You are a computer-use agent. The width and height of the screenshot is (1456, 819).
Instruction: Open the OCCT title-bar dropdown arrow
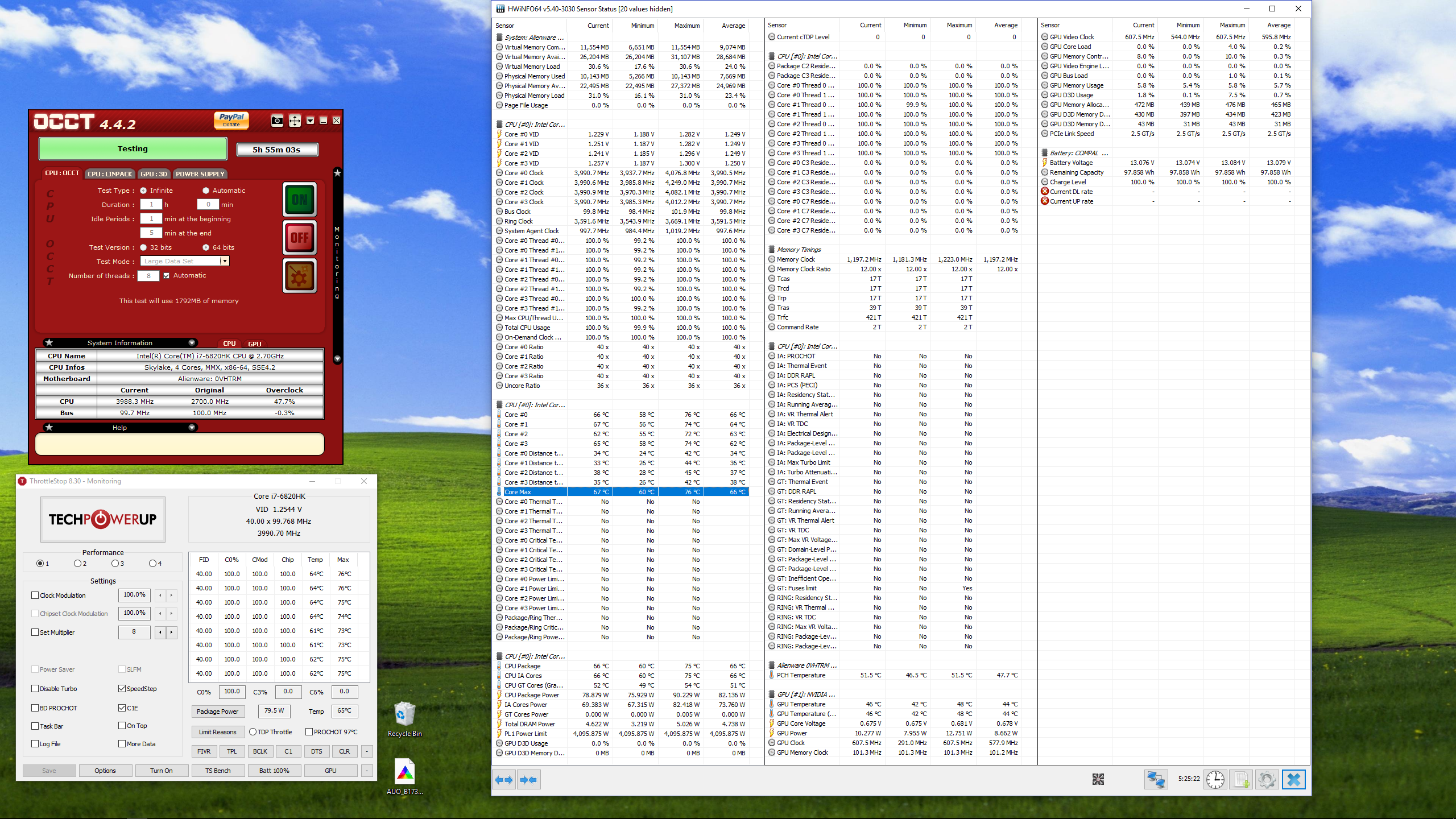310,121
